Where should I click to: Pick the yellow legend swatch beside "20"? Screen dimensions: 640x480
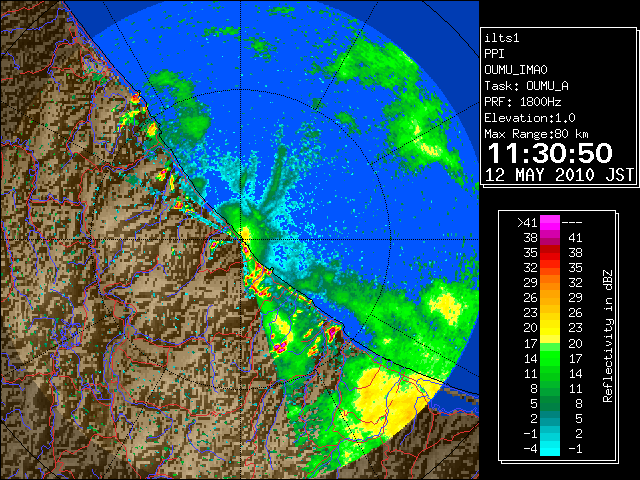(x=550, y=328)
